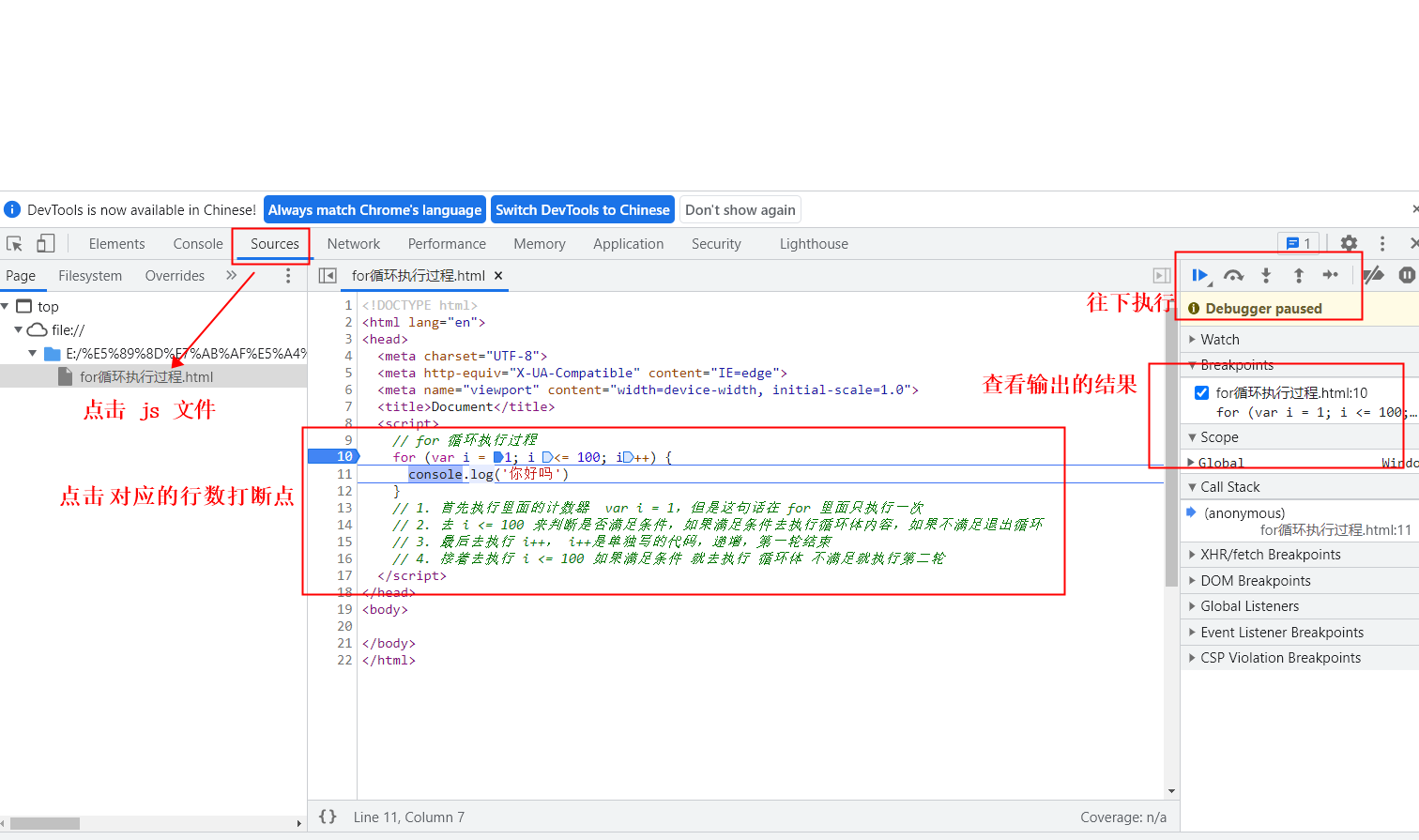
Task: Open the DevTools settings gear
Action: [1349, 243]
